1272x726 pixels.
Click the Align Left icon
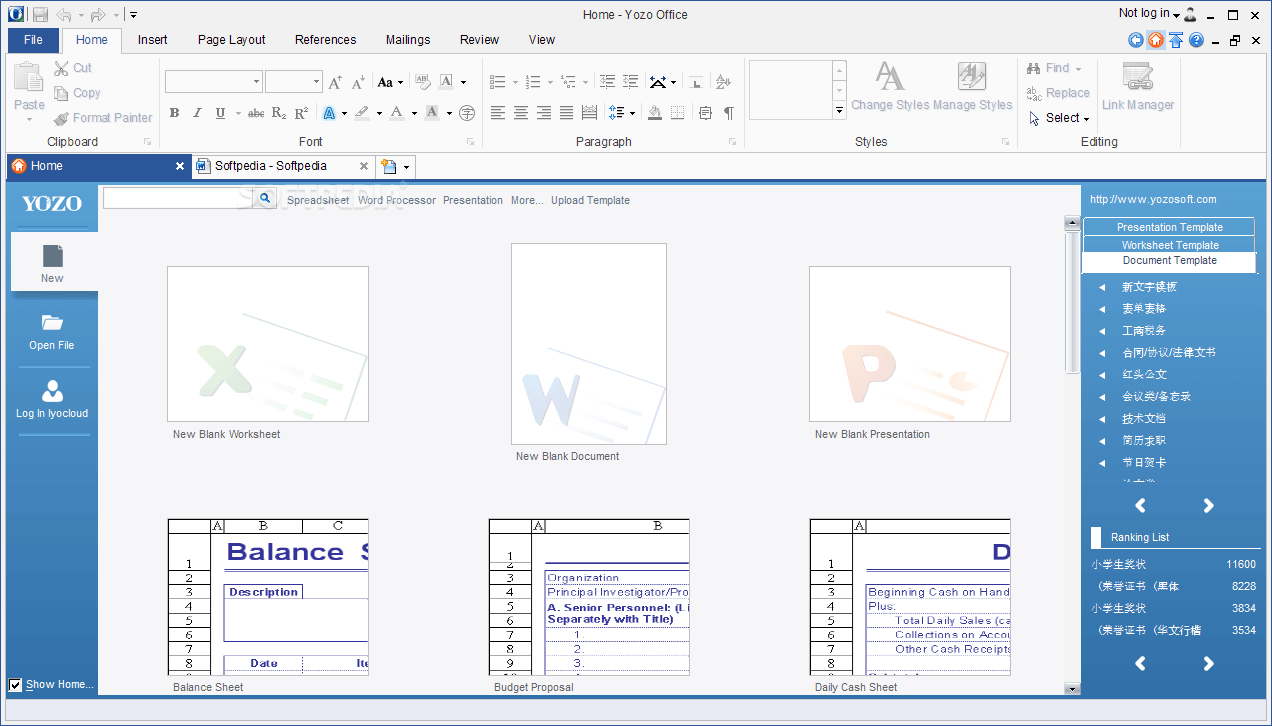pyautogui.click(x=498, y=113)
